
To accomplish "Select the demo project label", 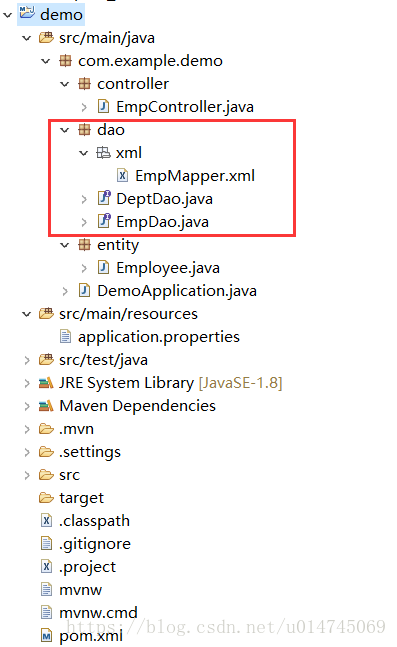I will 61,15.
